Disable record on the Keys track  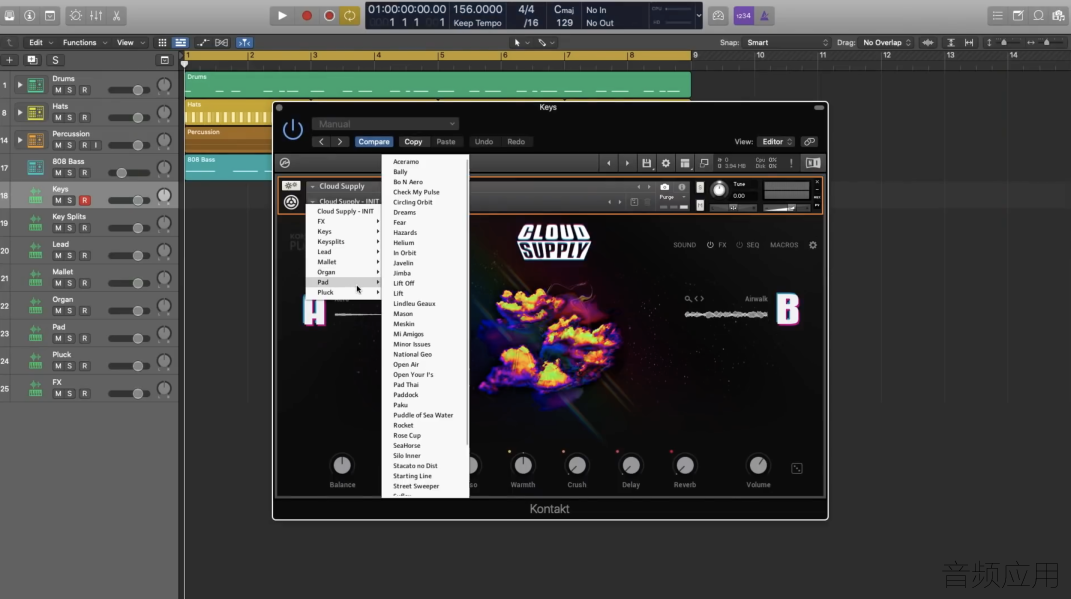pyautogui.click(x=85, y=200)
